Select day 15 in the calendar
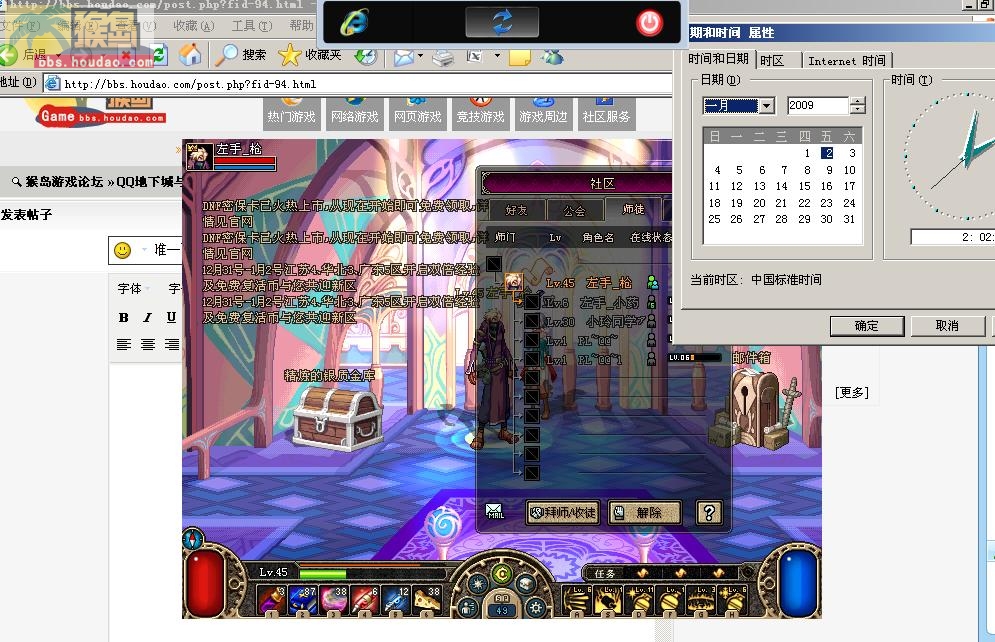Image resolution: width=995 pixels, height=642 pixels. [x=804, y=186]
